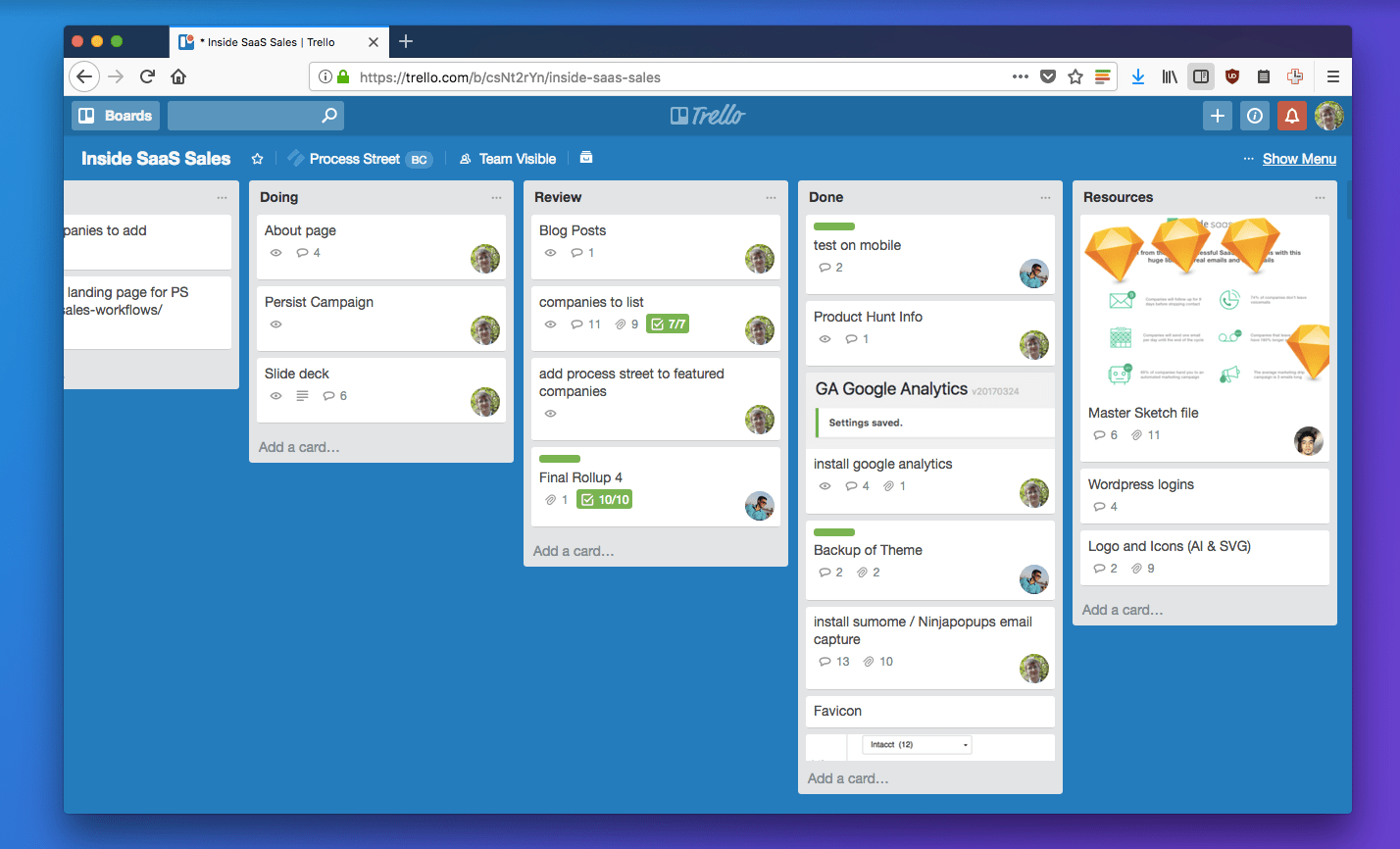The width and height of the screenshot is (1400, 849).
Task: Open the Firefox hamburger menu
Action: [1333, 76]
